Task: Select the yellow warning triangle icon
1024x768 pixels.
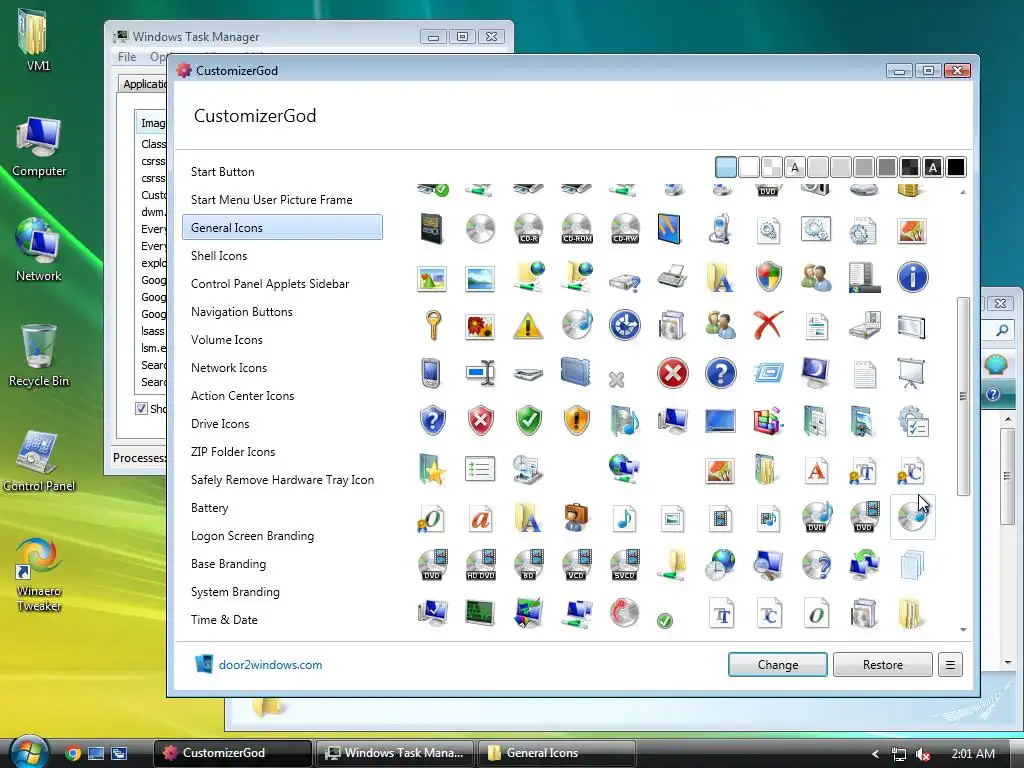Action: coord(528,325)
